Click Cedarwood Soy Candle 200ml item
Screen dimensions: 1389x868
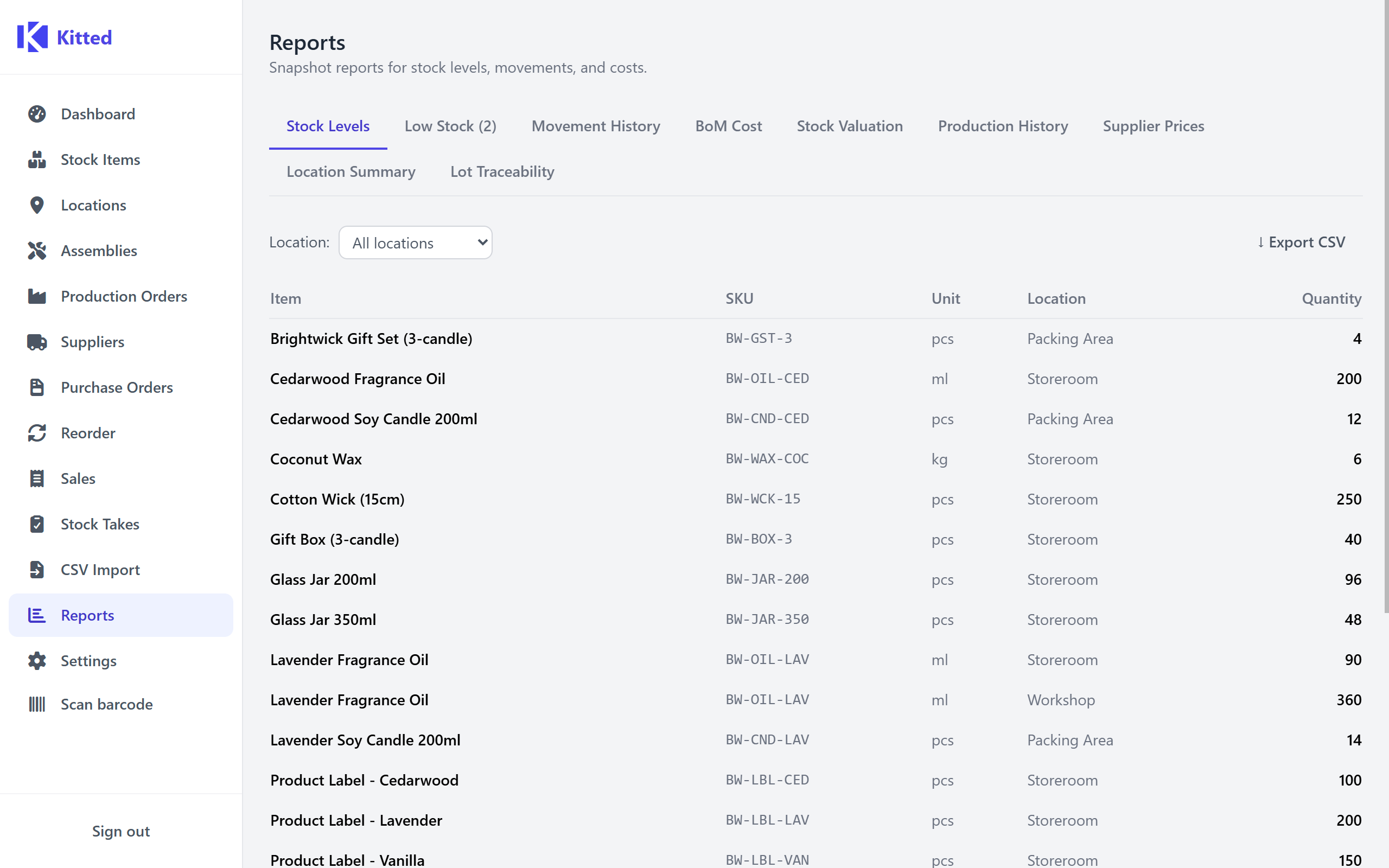374,419
